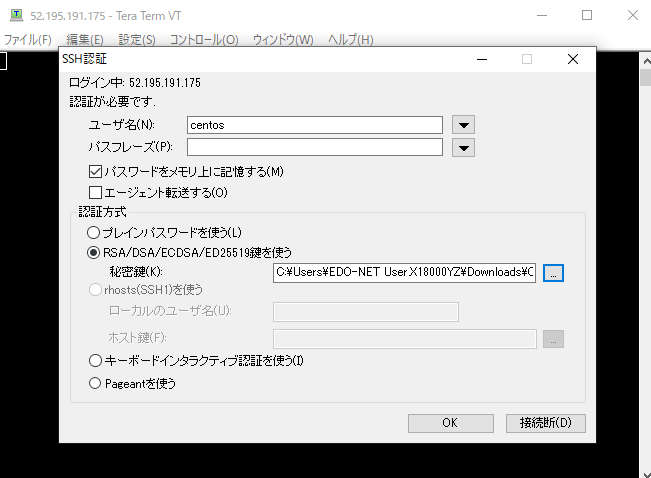Click the Tera Term scrollbar down arrow
Viewport: 651px width, 478px height.
coord(646,473)
